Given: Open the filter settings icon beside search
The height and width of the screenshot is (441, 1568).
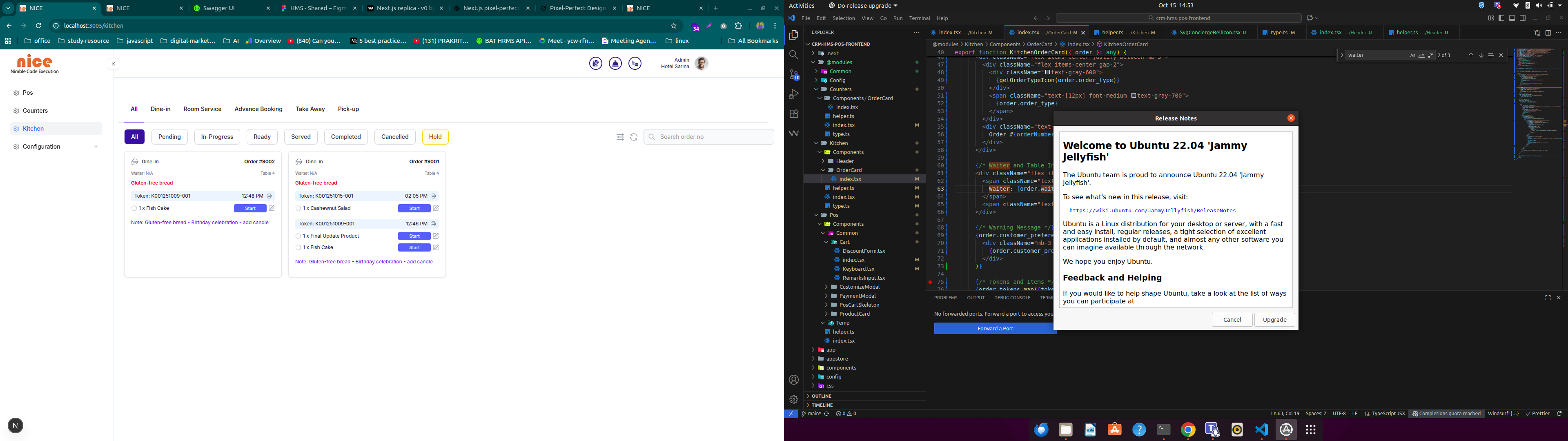Looking at the screenshot, I should point(620,137).
